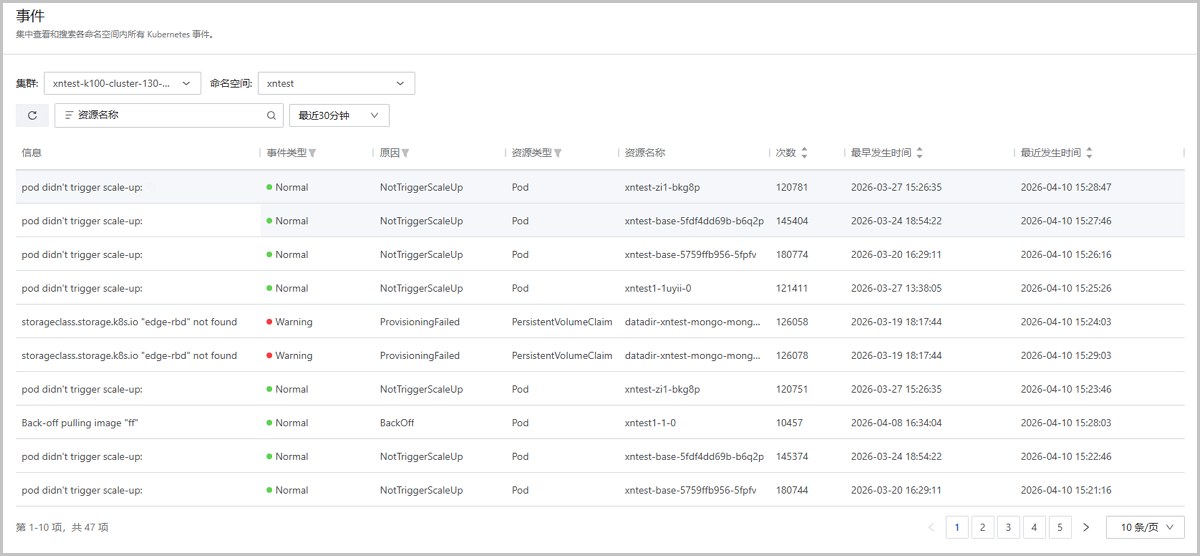Click the 资源名称 search input field
The width and height of the screenshot is (1200, 556).
click(165, 116)
